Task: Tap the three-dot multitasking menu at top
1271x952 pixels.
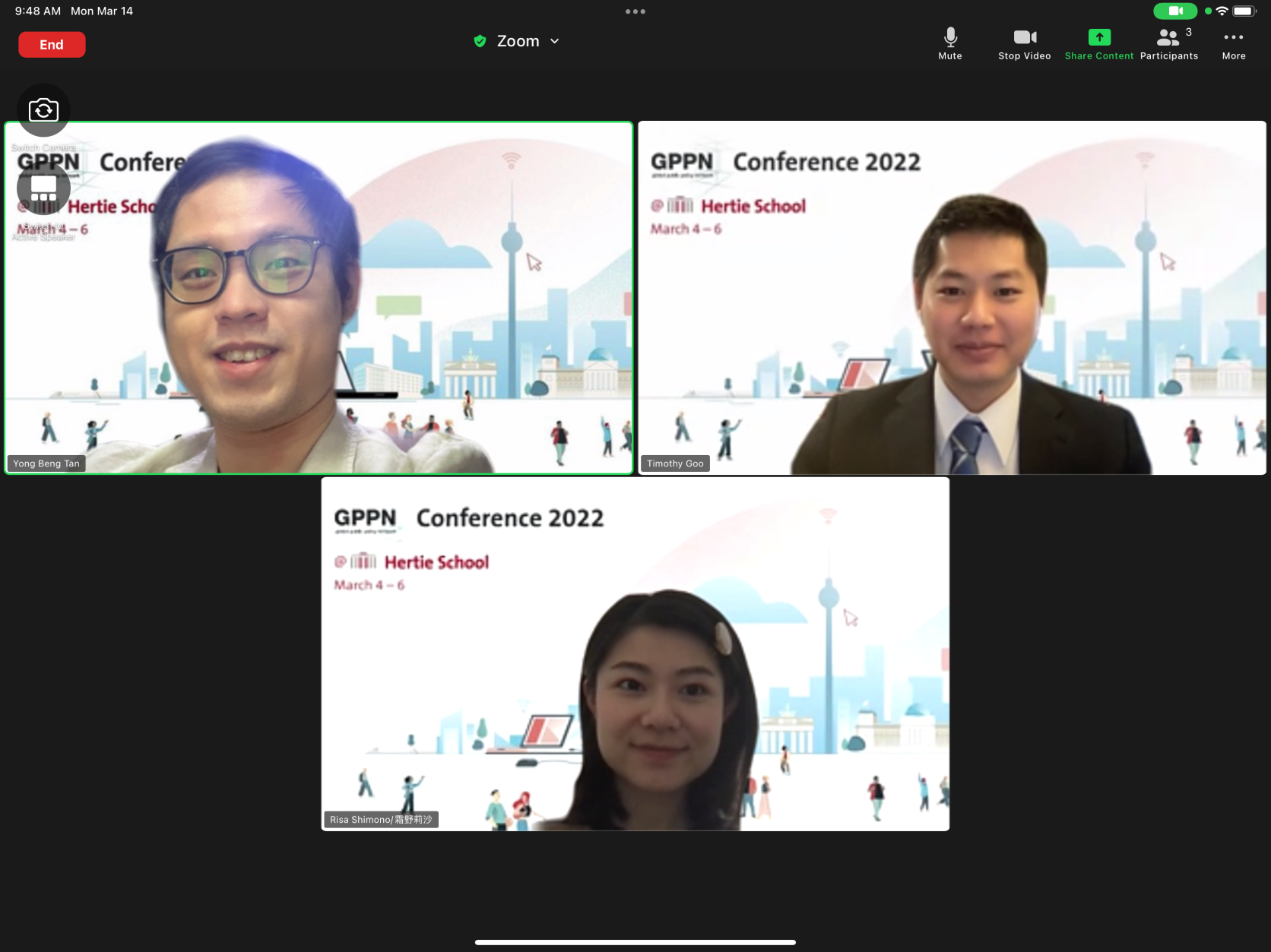Action: click(635, 11)
